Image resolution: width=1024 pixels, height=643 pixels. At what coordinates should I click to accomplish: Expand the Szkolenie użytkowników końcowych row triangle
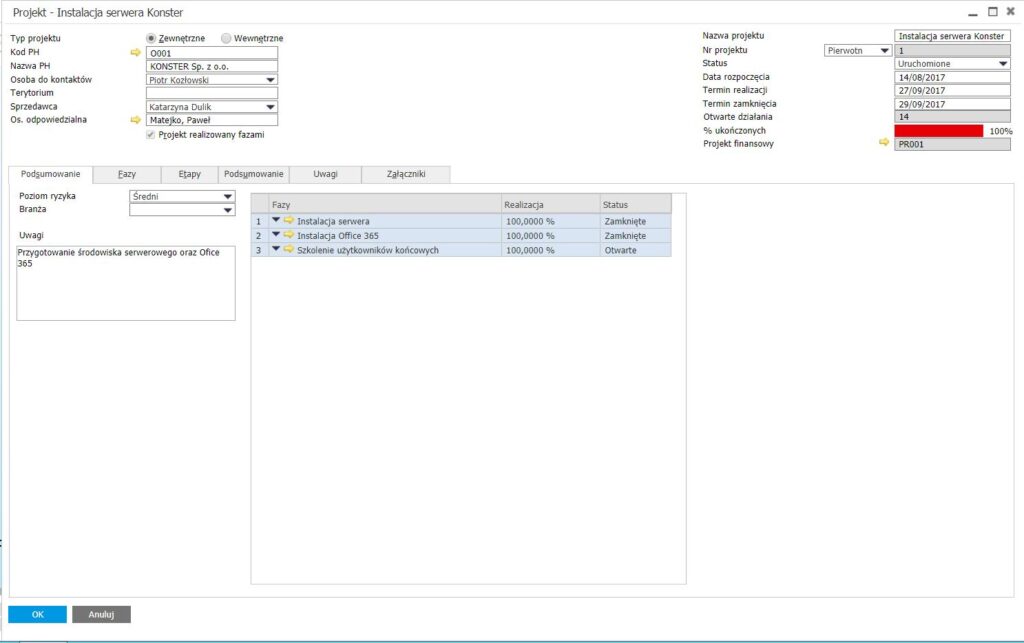point(277,250)
